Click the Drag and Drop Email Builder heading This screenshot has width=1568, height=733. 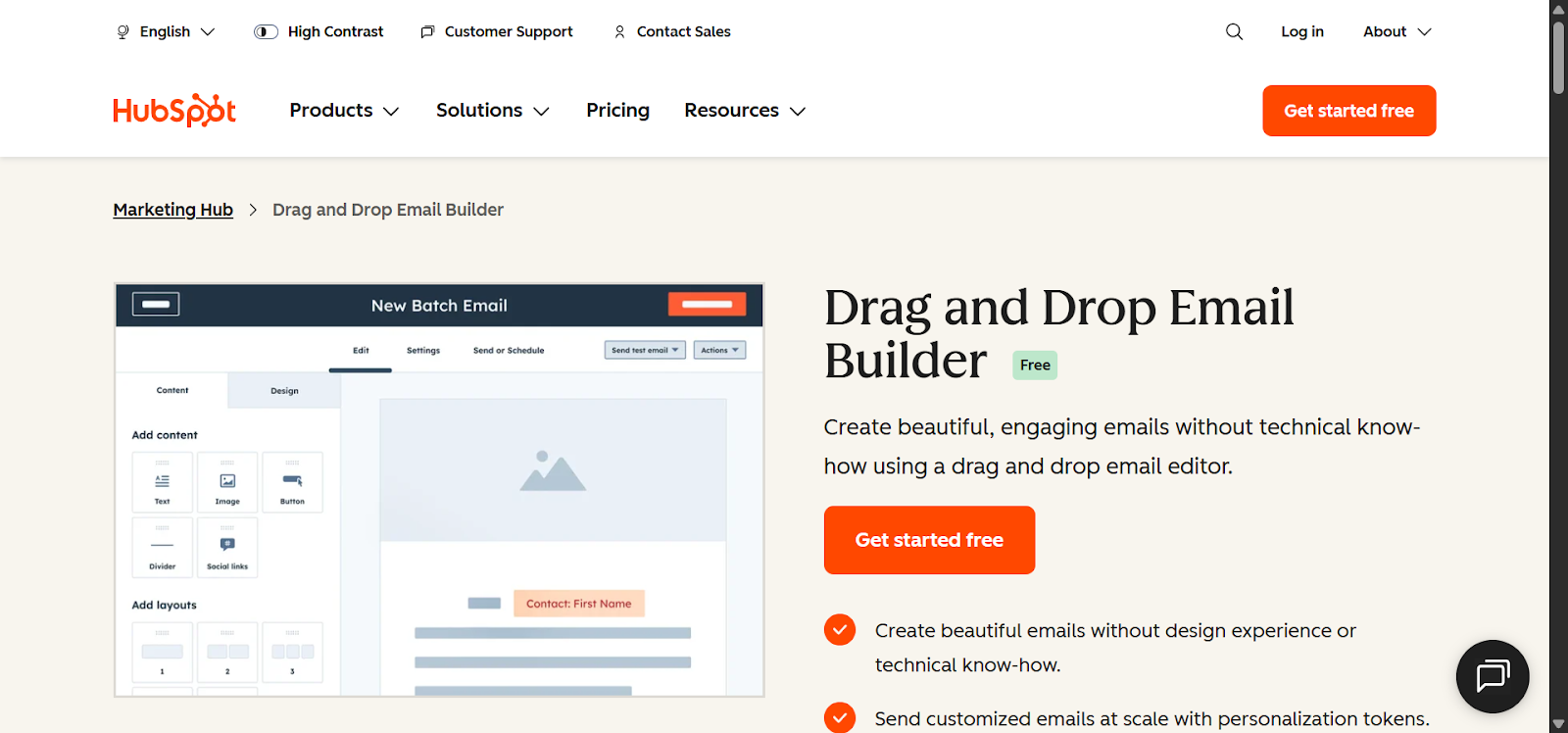(1059, 333)
